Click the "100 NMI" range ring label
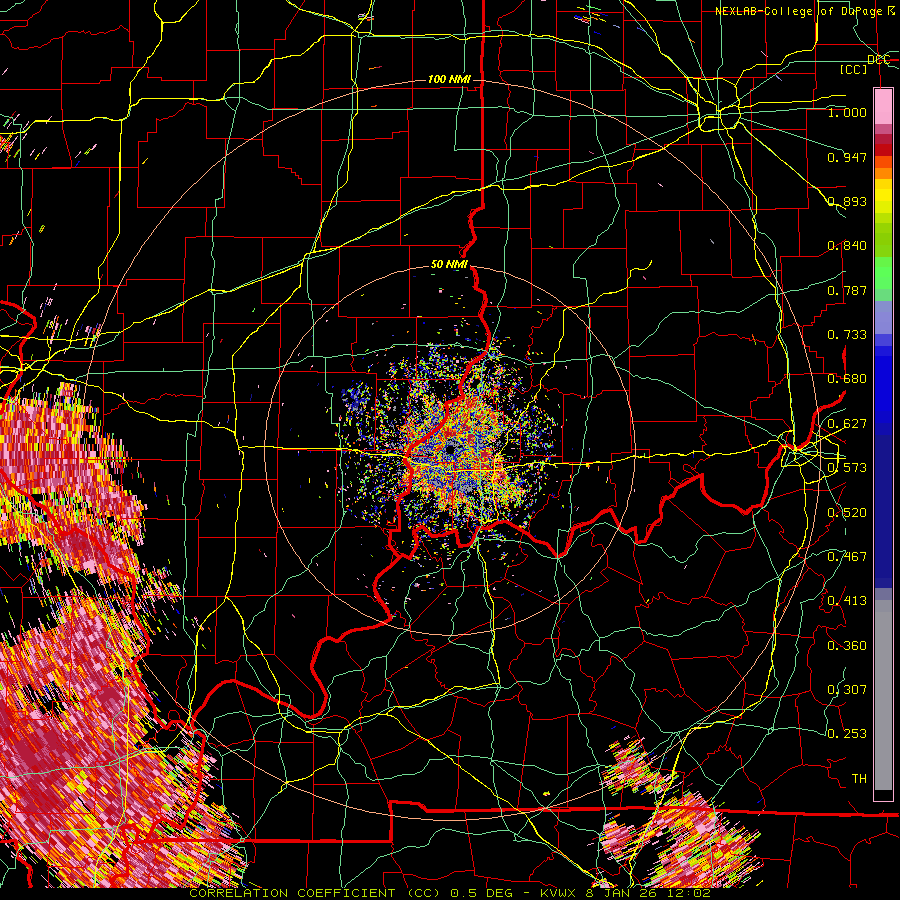900x900 pixels. pos(449,79)
